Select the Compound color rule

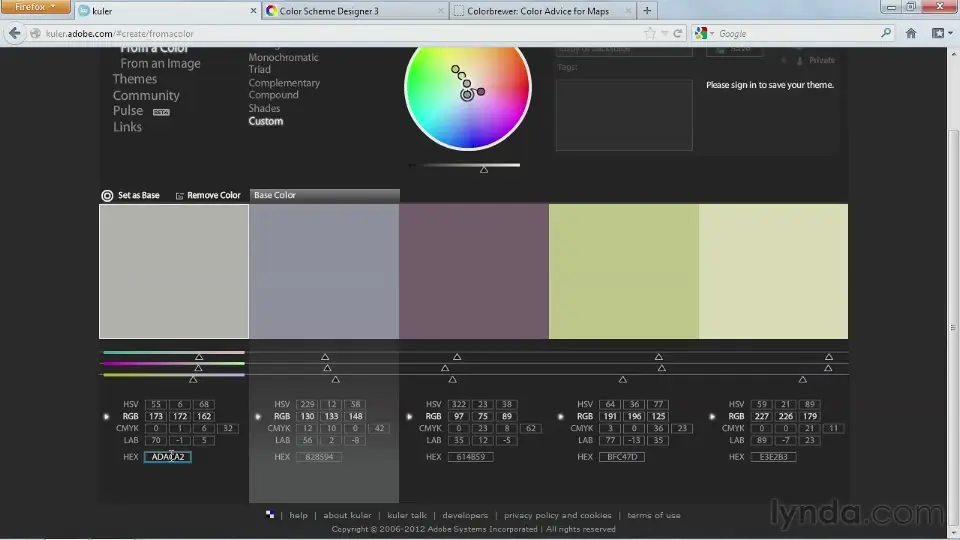[274, 95]
